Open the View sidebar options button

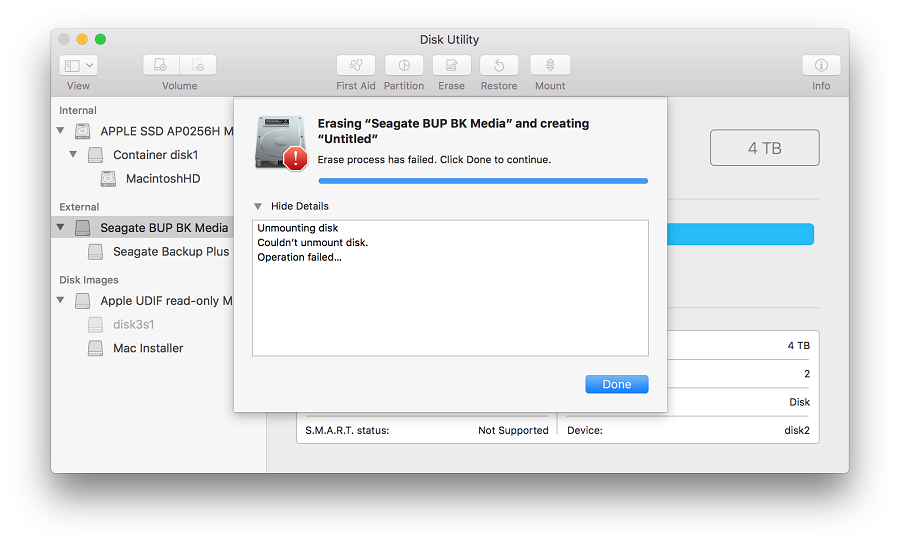(78, 65)
